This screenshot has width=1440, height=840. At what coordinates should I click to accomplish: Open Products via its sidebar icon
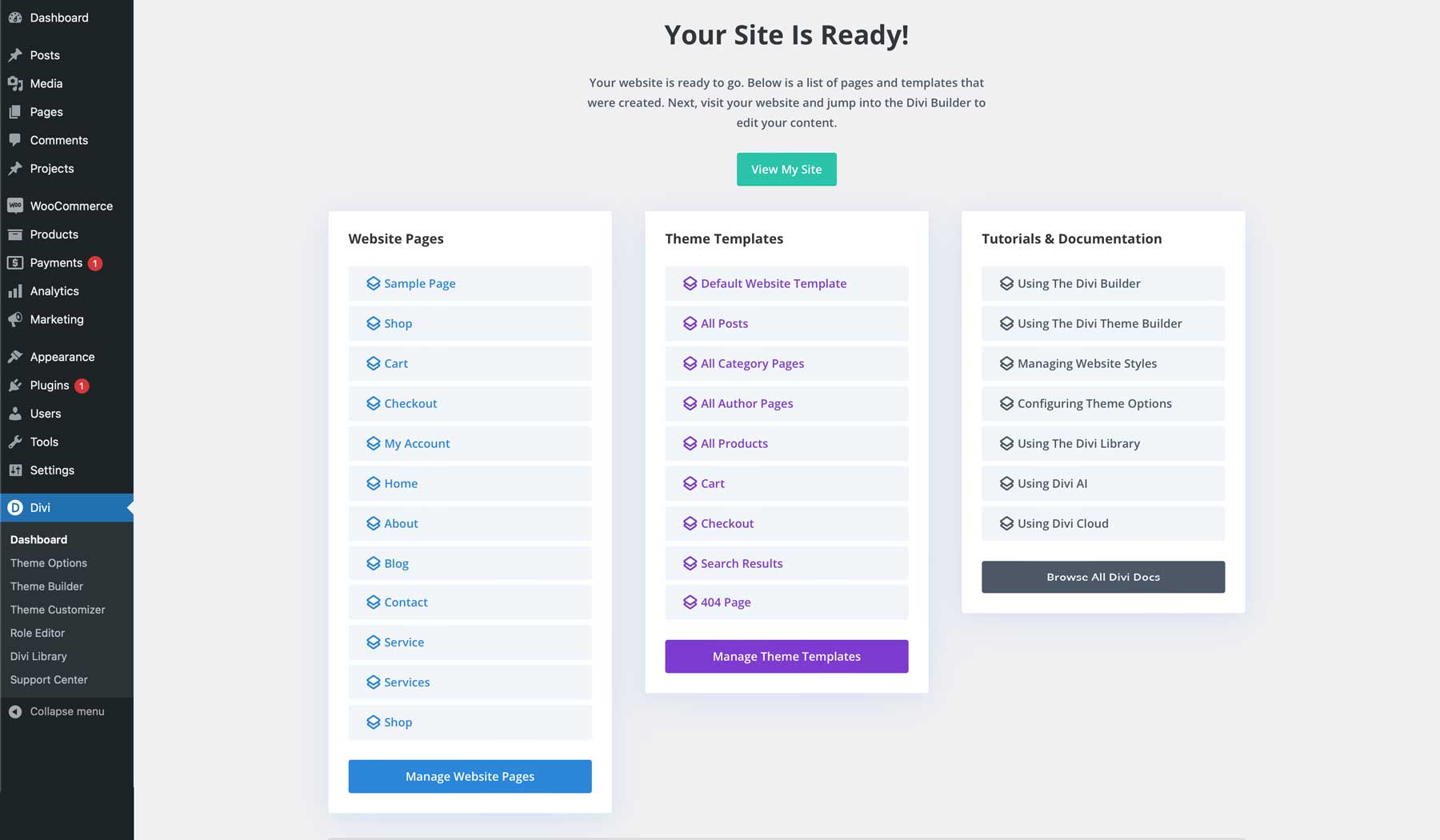(x=14, y=234)
